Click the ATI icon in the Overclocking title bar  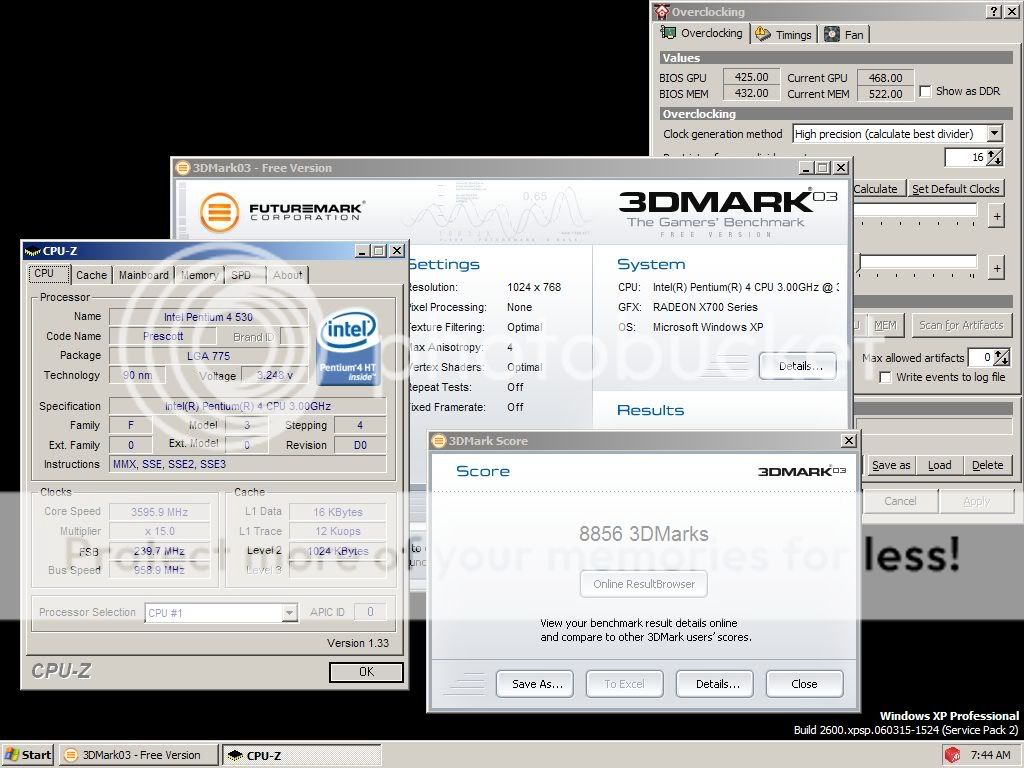click(x=659, y=11)
